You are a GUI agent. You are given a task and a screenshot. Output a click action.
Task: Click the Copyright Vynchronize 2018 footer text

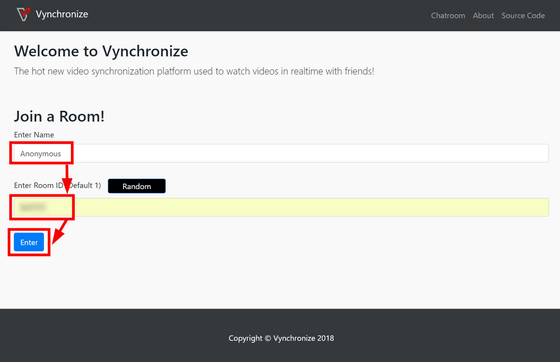click(x=281, y=338)
